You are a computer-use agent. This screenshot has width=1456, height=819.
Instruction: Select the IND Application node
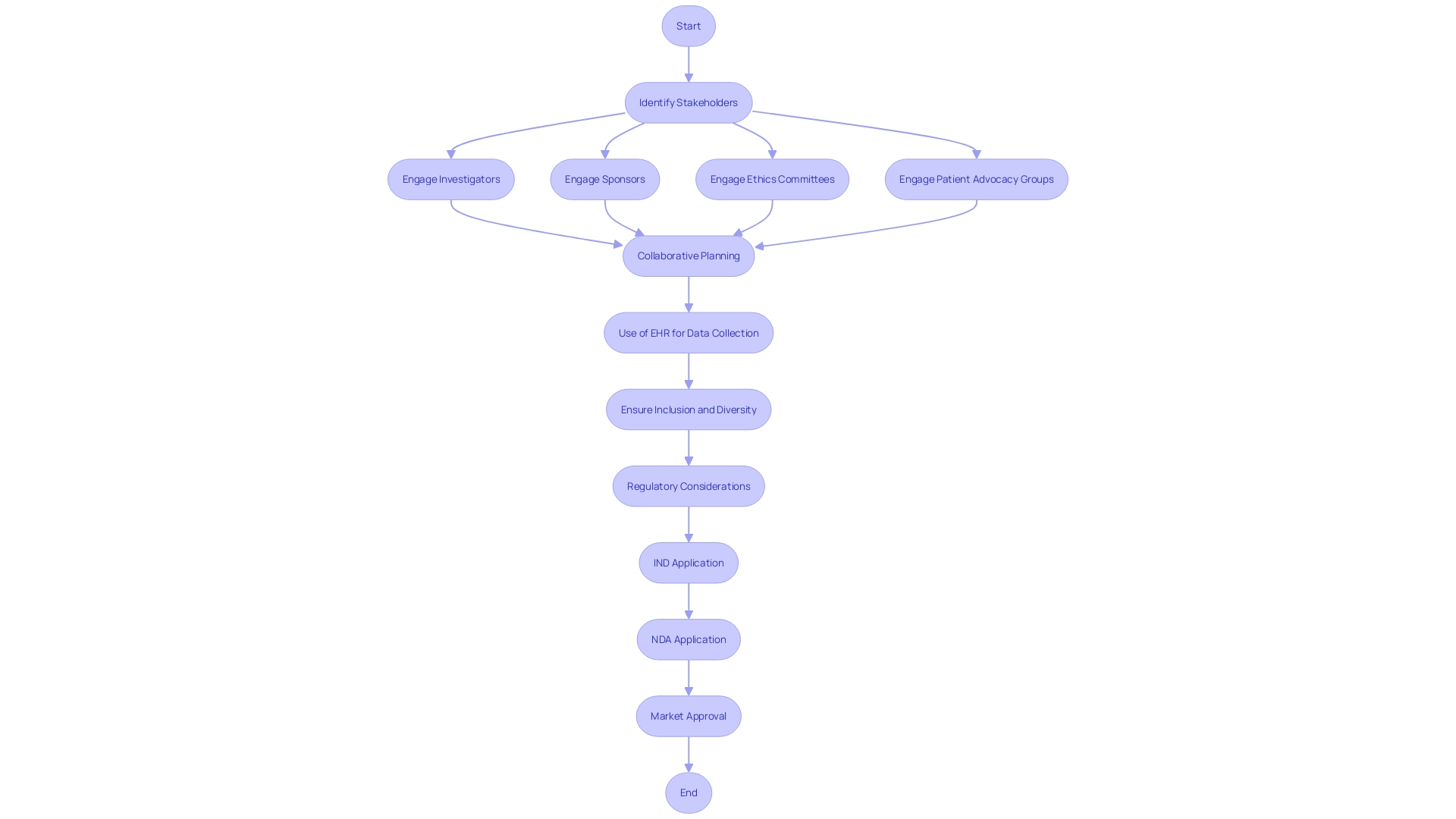688,562
